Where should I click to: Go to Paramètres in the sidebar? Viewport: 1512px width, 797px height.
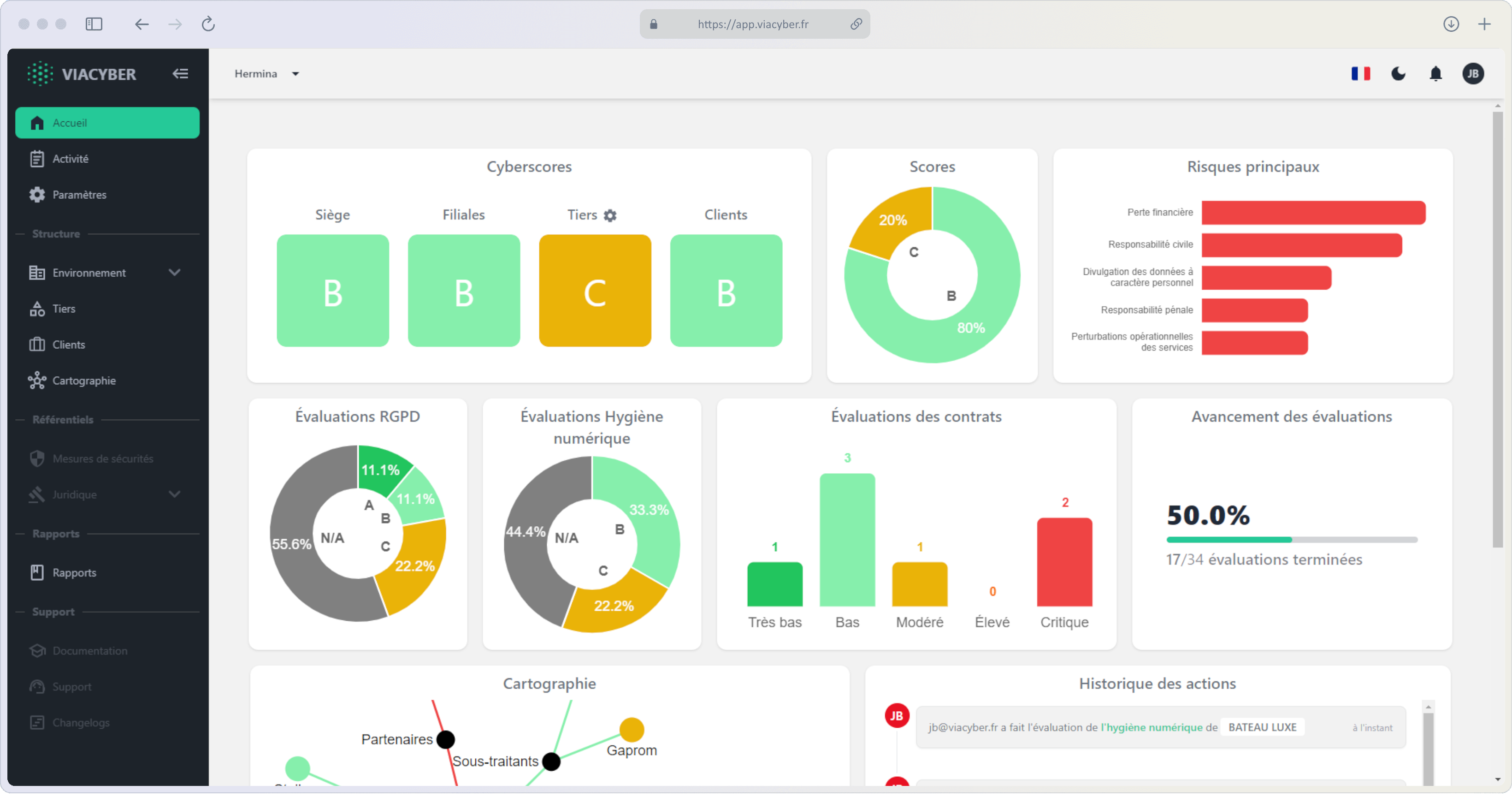coord(107,195)
